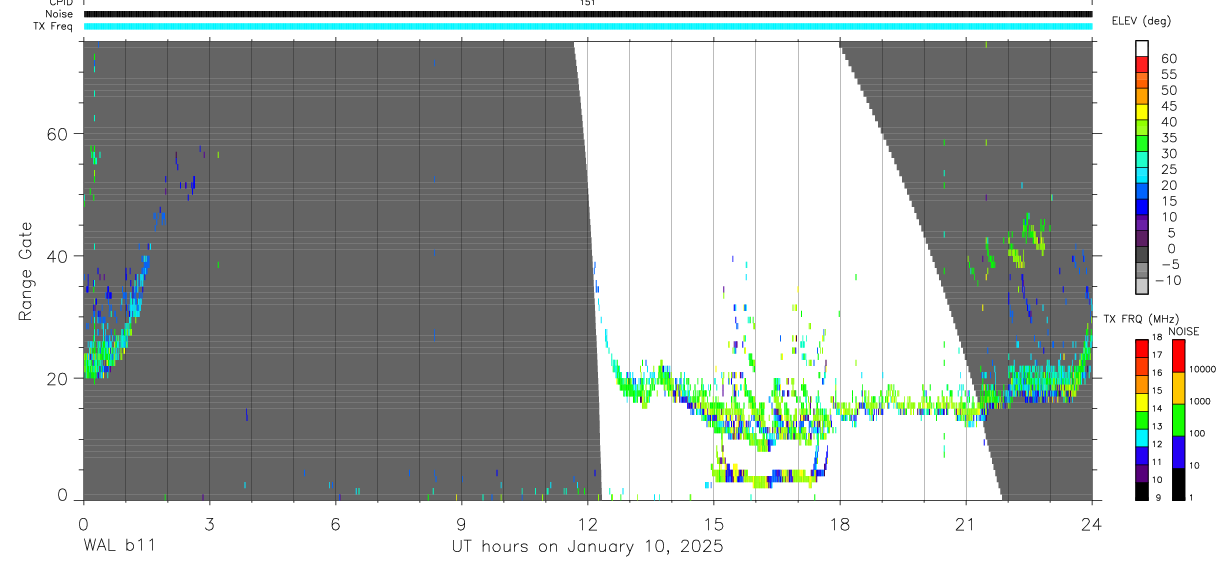Screen dimensions: 1228x567
Task: Click the x-axis tick label '9'
Action: click(461, 523)
